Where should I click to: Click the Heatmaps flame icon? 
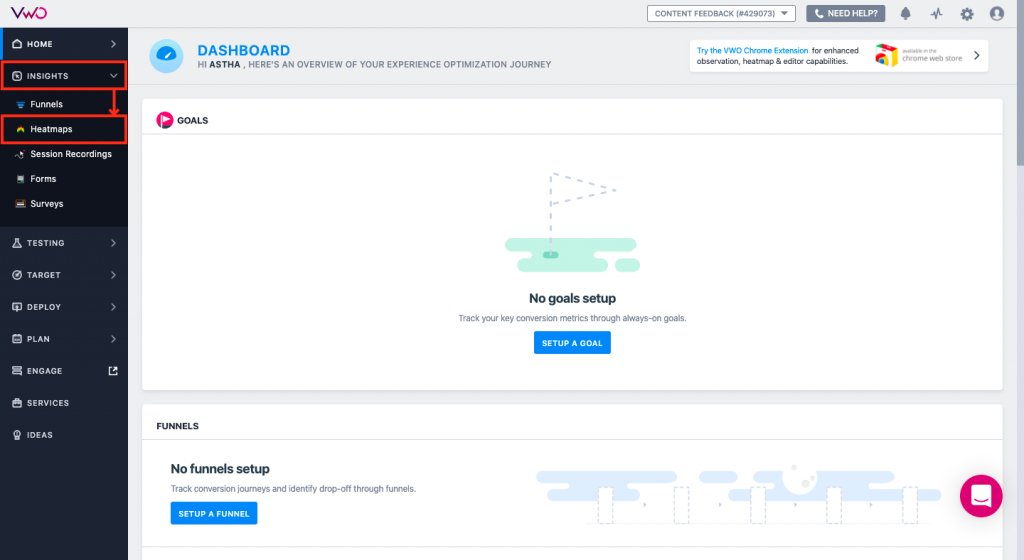20,129
